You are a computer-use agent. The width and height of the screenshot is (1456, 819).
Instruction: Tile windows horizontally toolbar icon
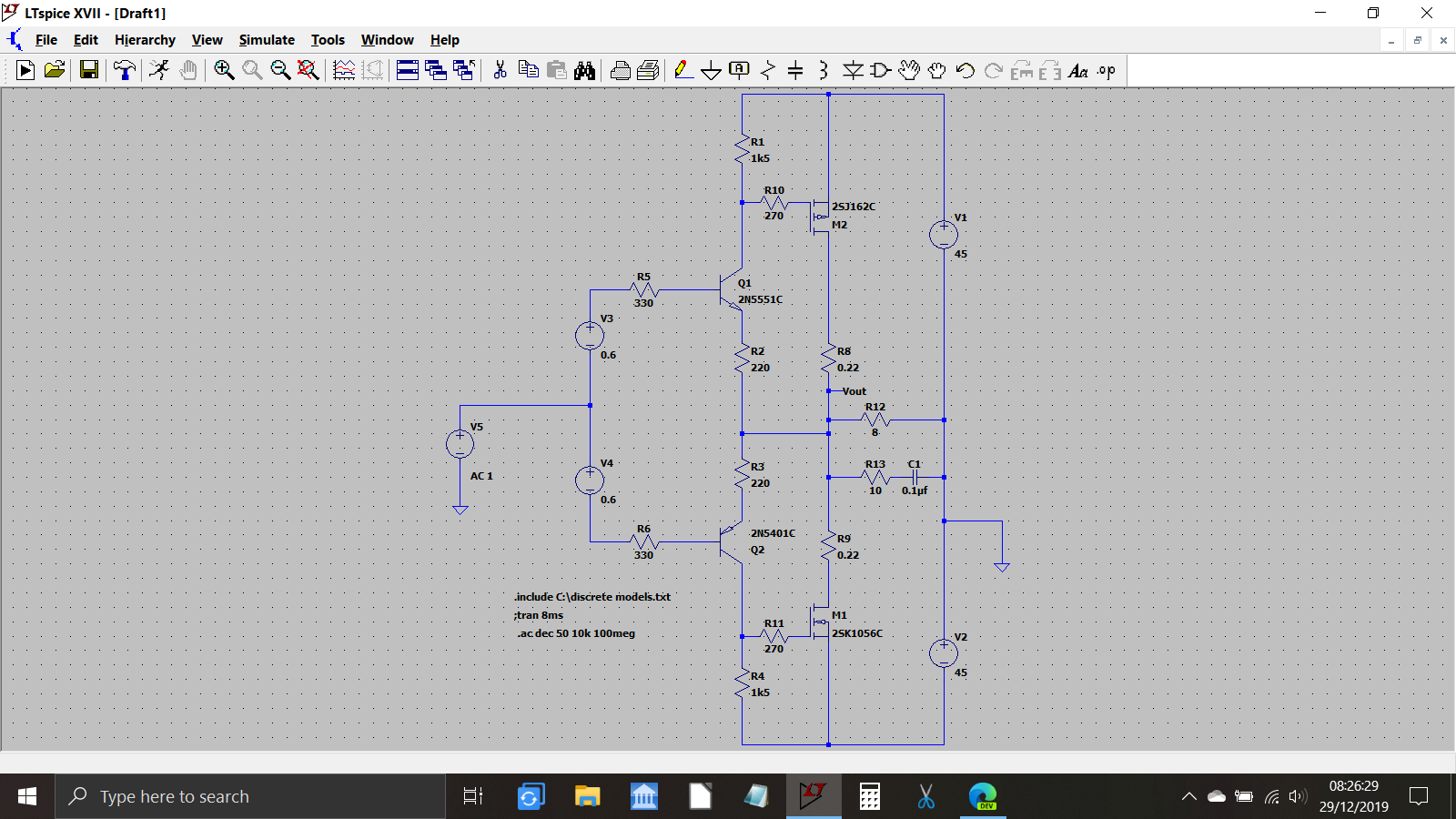click(408, 70)
